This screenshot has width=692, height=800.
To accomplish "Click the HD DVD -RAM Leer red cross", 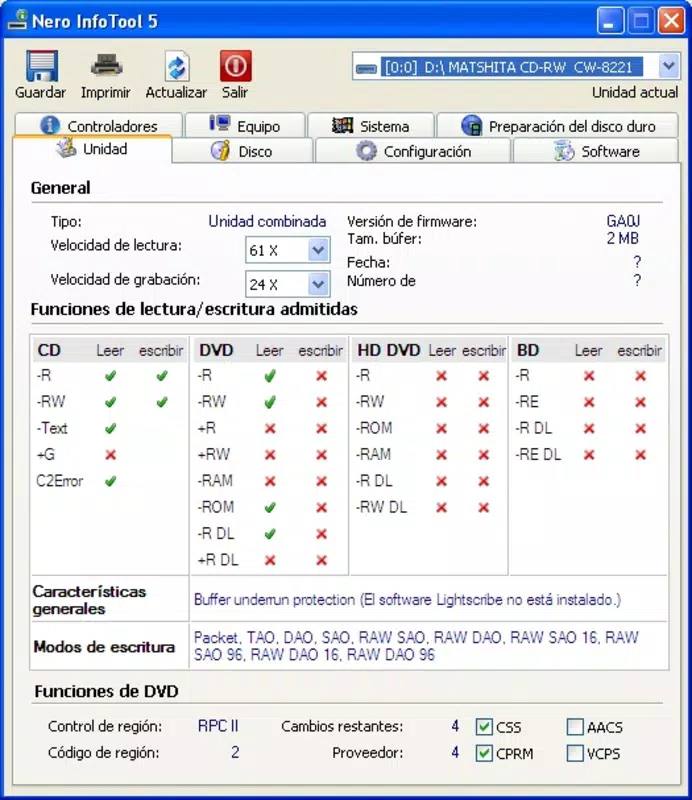I will 441,455.
